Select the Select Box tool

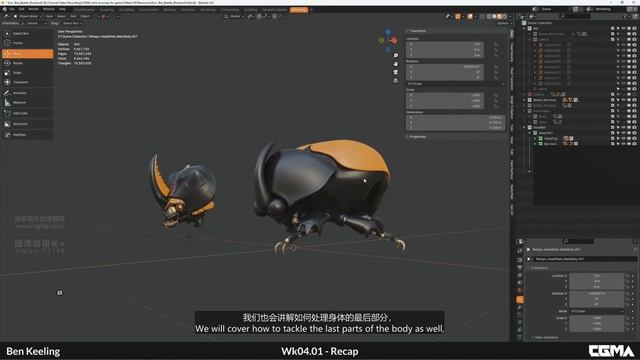click(x=27, y=33)
